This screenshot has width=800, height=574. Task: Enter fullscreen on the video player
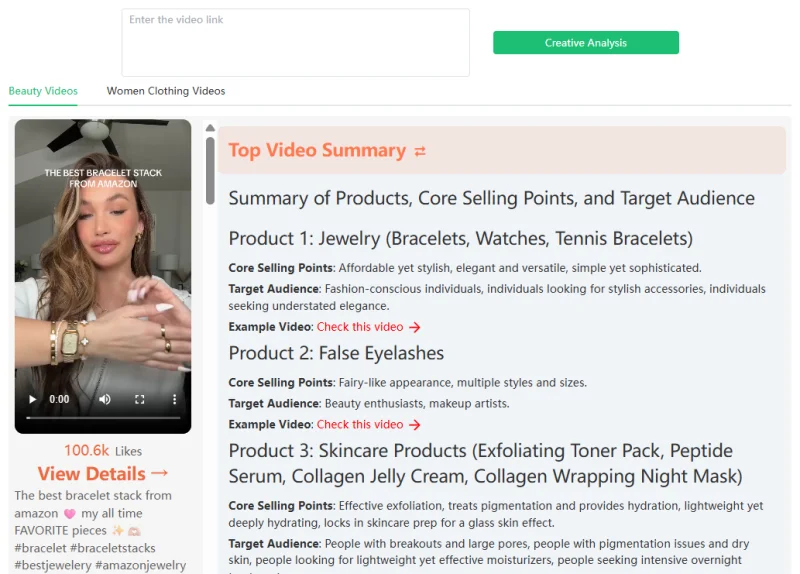click(x=140, y=399)
